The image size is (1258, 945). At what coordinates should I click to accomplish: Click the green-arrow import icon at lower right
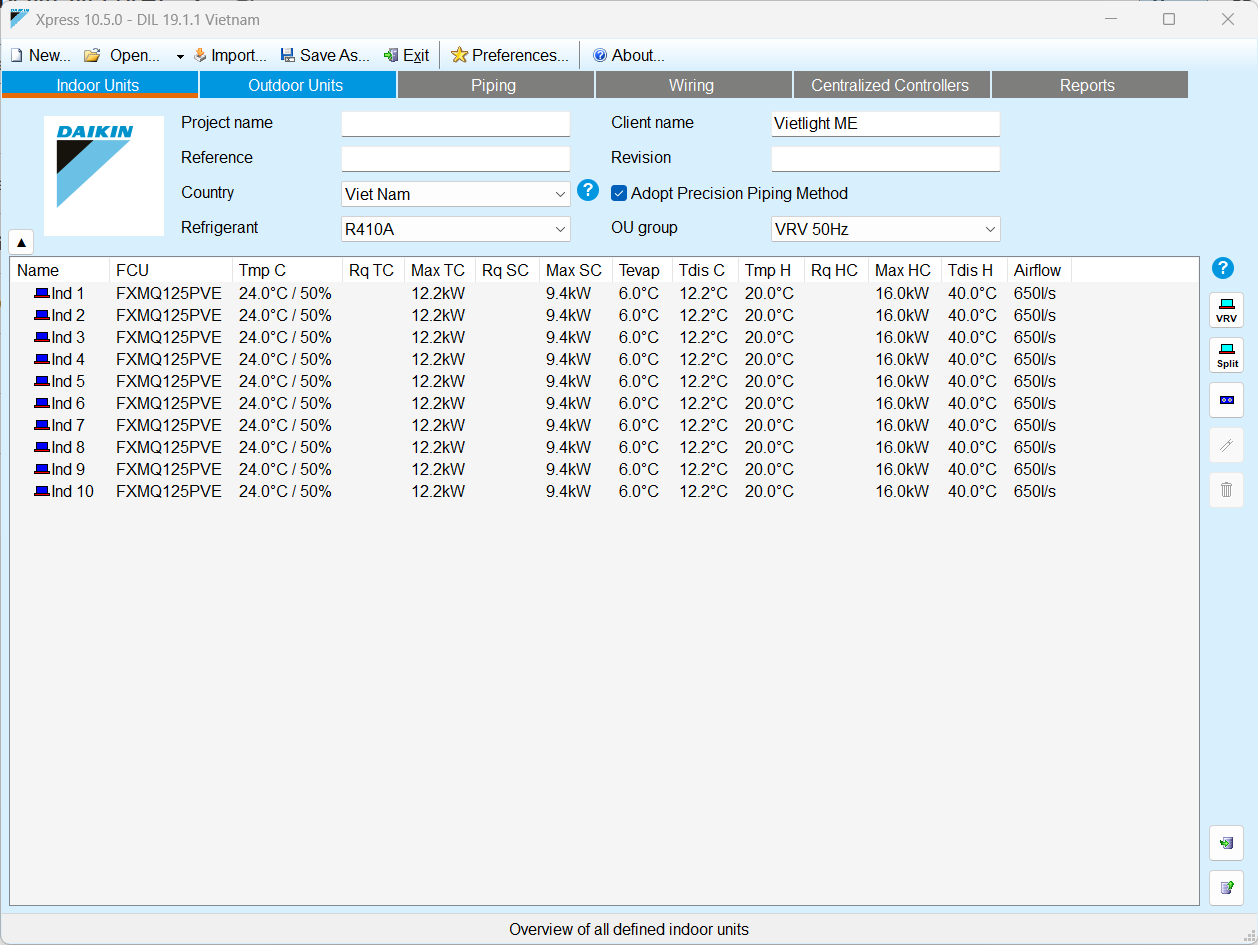[1227, 843]
